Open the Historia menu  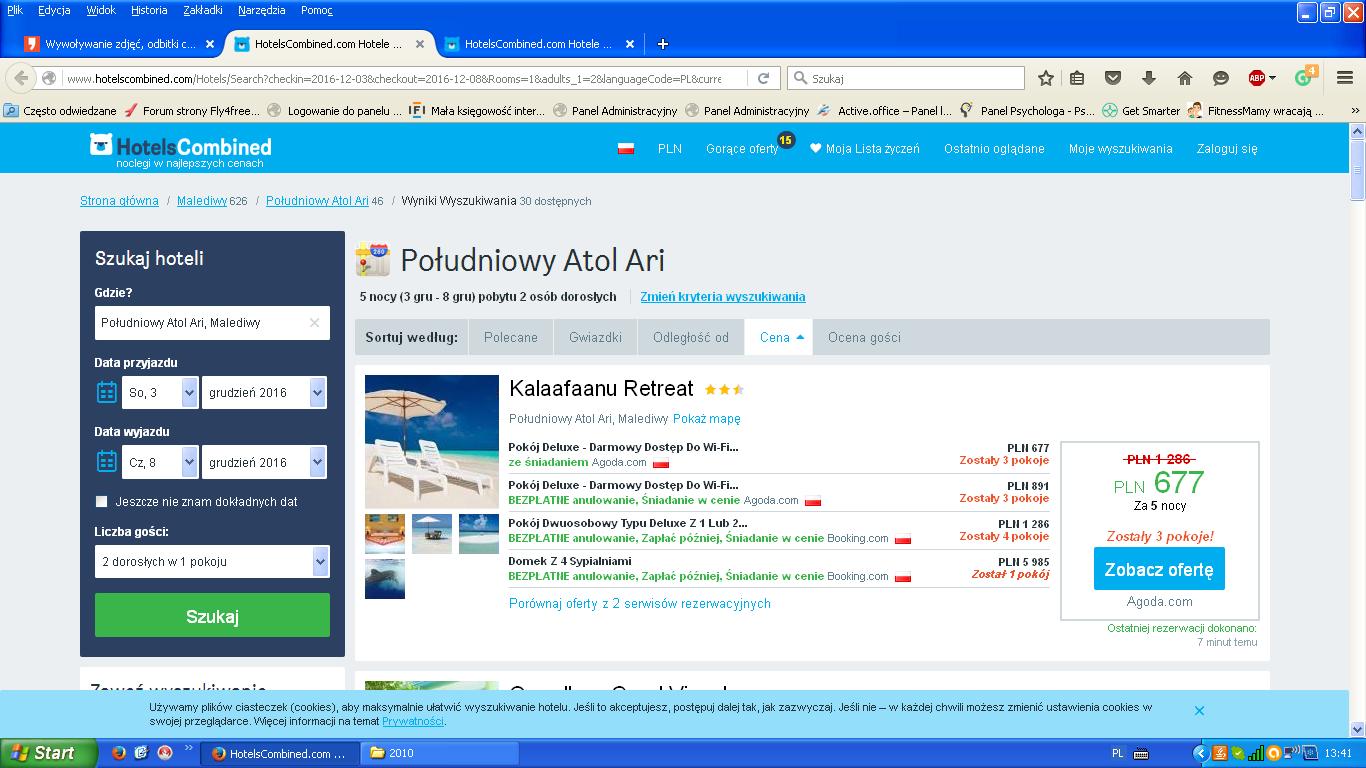tap(149, 10)
